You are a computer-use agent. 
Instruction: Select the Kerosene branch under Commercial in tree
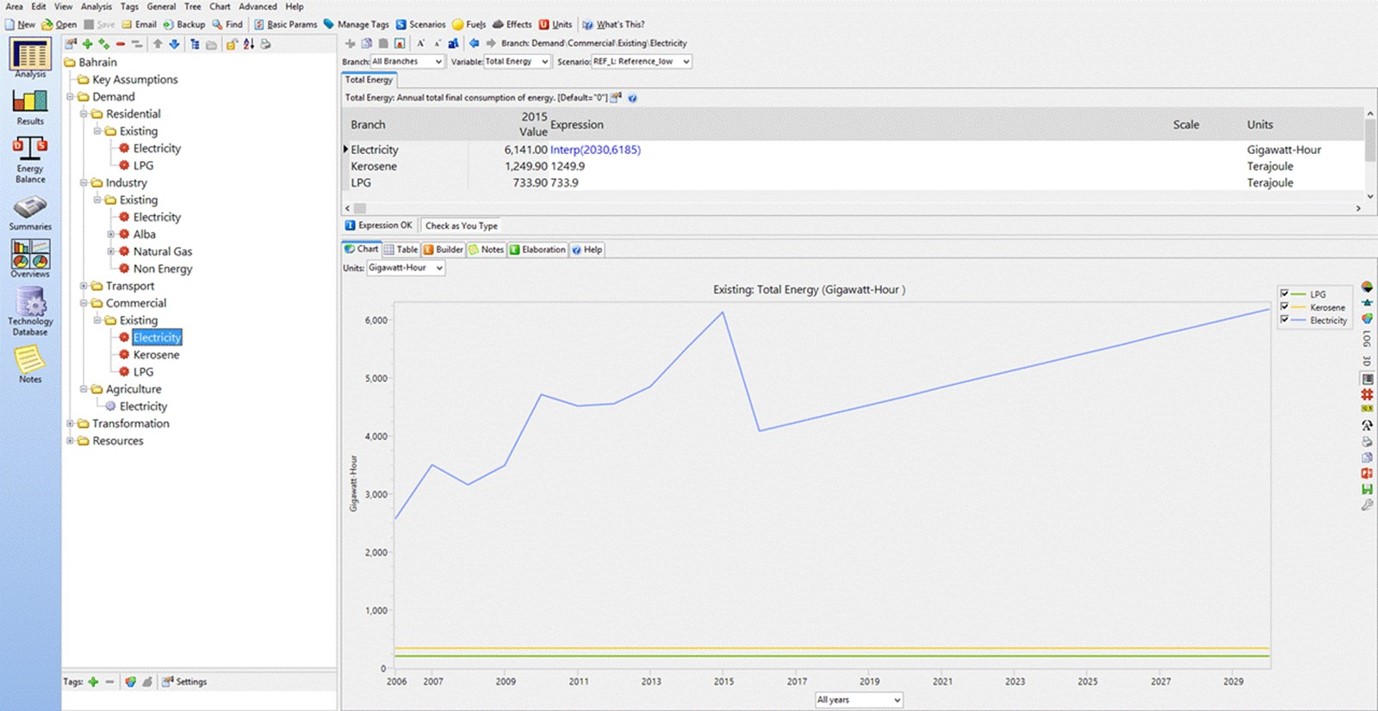coord(156,355)
